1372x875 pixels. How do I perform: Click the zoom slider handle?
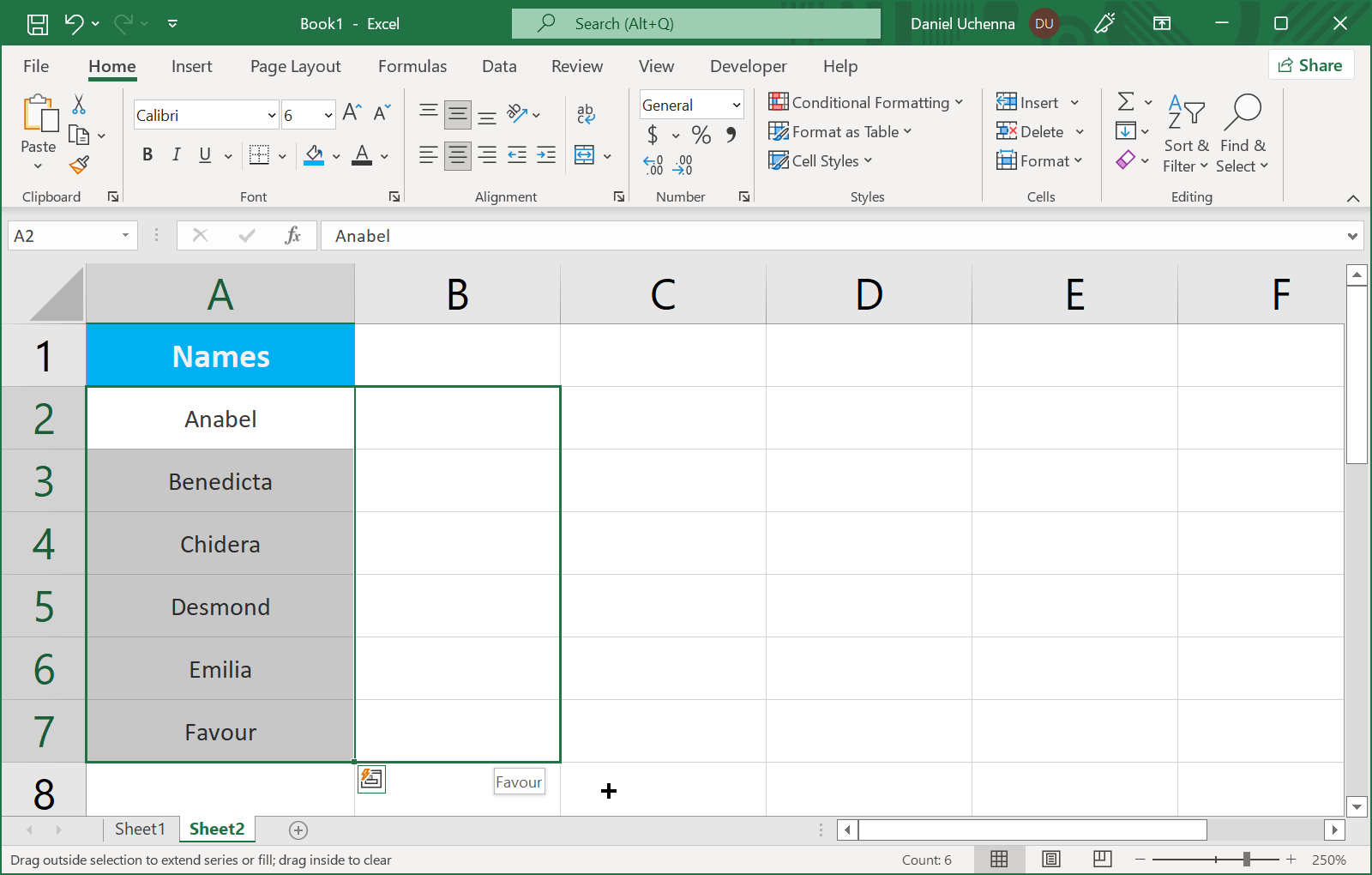coord(1246,859)
